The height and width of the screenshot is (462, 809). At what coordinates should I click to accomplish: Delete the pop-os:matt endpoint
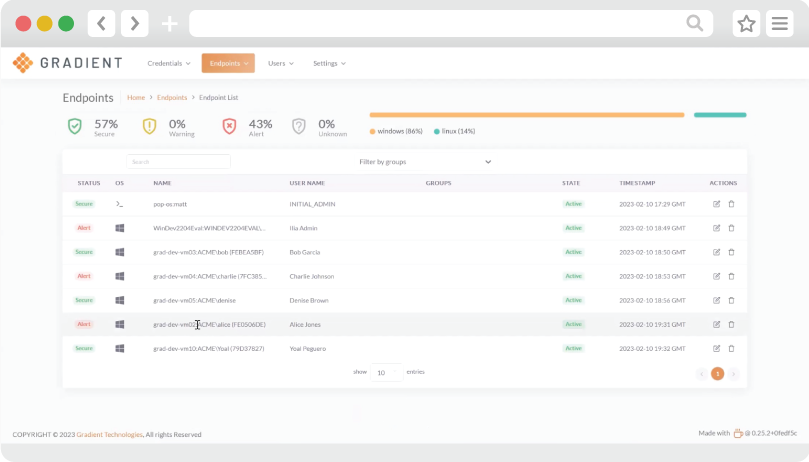coord(731,204)
